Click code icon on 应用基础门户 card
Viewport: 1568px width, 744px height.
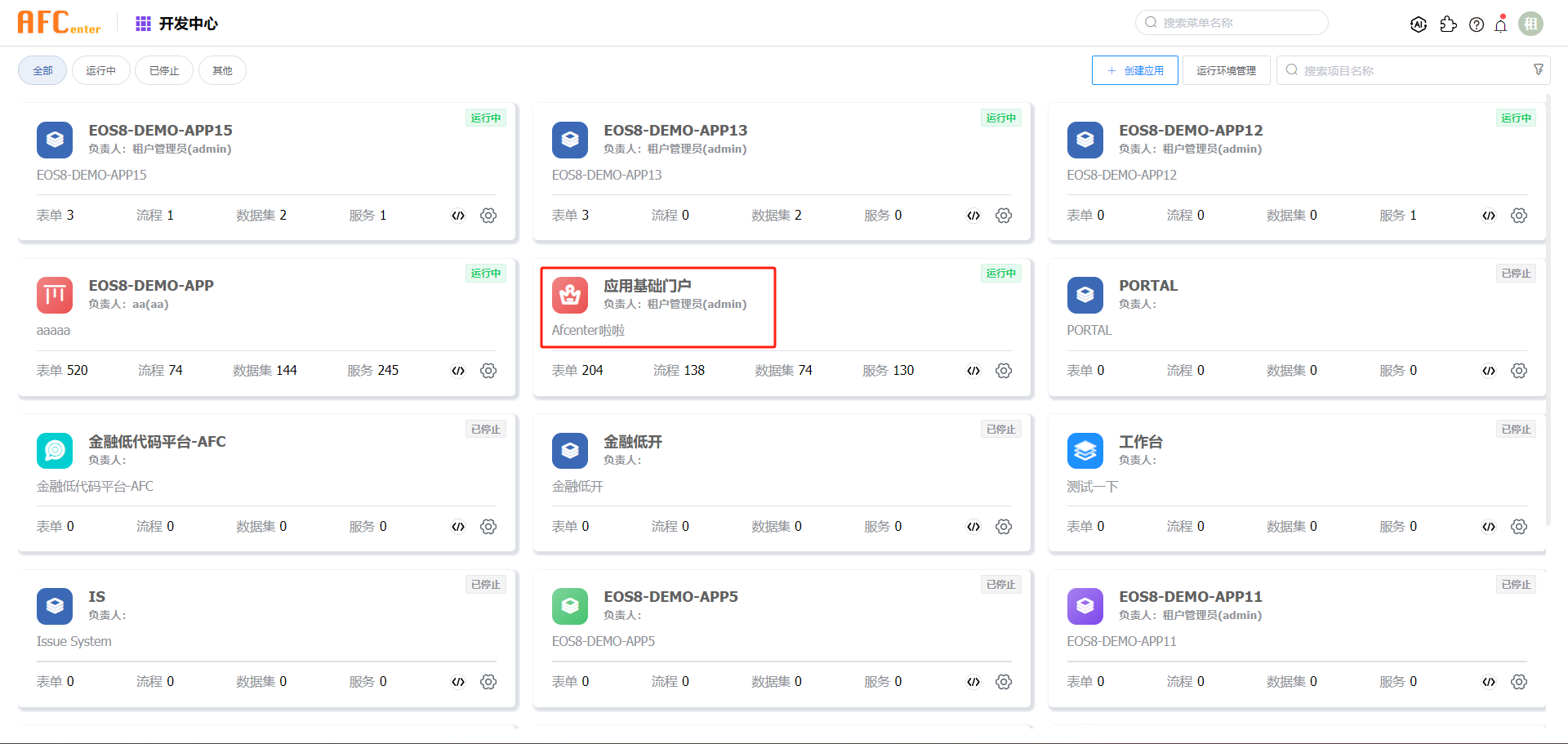pos(973,371)
